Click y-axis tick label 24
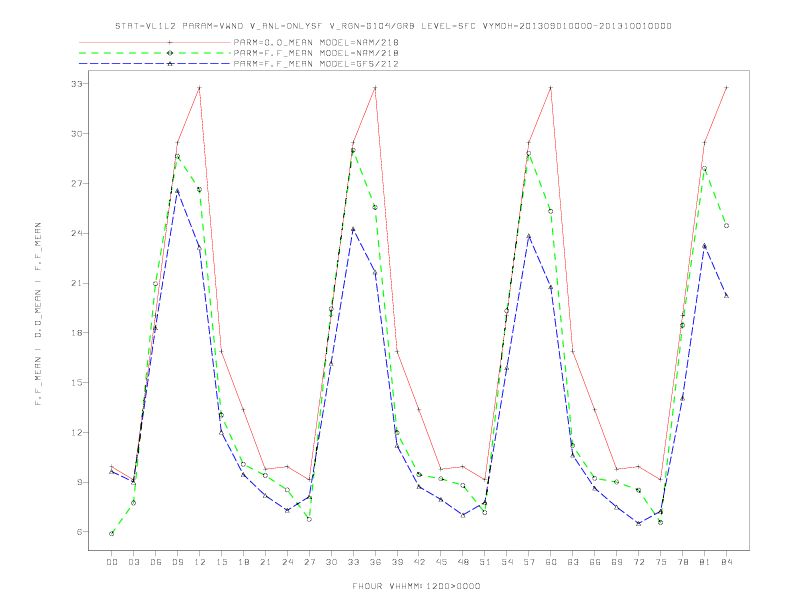This screenshot has height=612, width=792. pos(76,233)
